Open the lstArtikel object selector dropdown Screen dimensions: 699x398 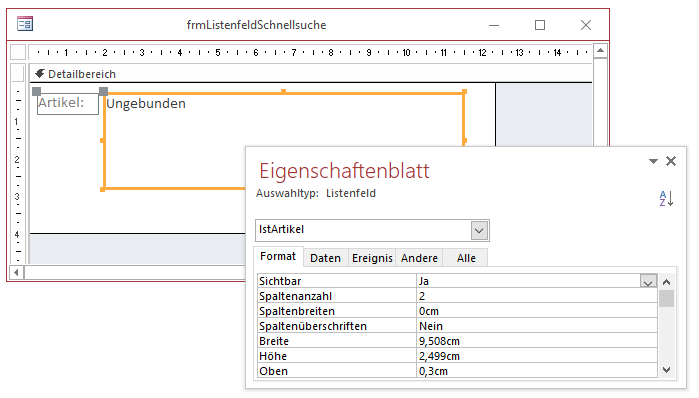479,230
